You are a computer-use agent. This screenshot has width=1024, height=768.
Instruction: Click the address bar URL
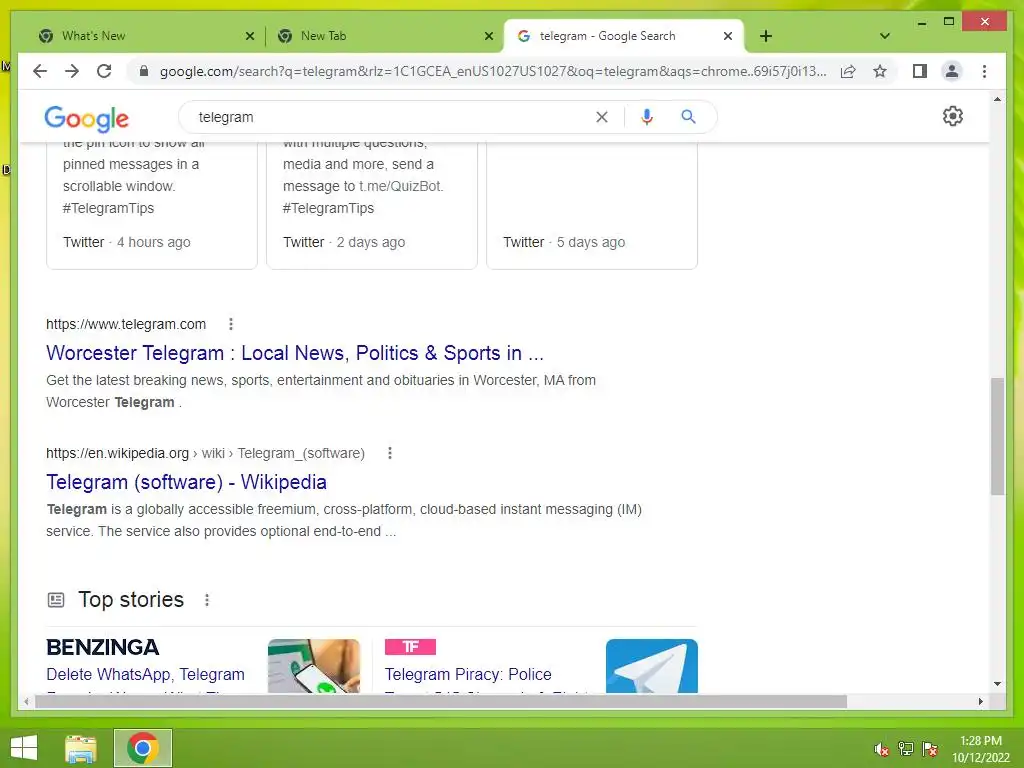[492, 71]
